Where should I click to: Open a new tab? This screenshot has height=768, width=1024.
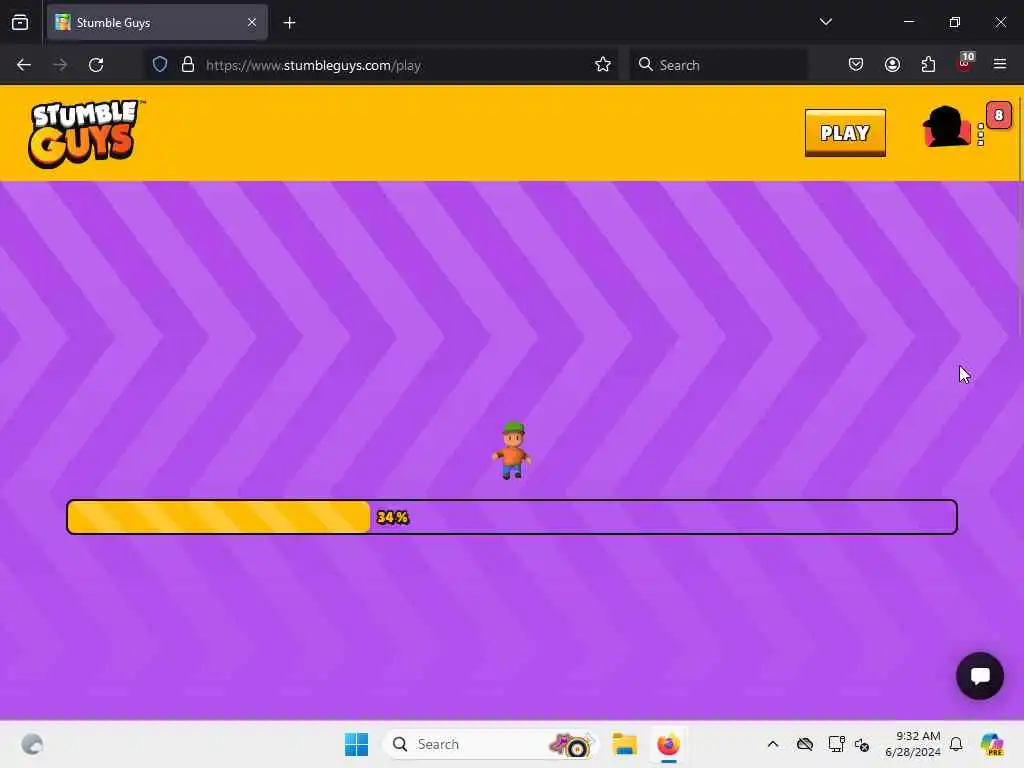(x=289, y=23)
